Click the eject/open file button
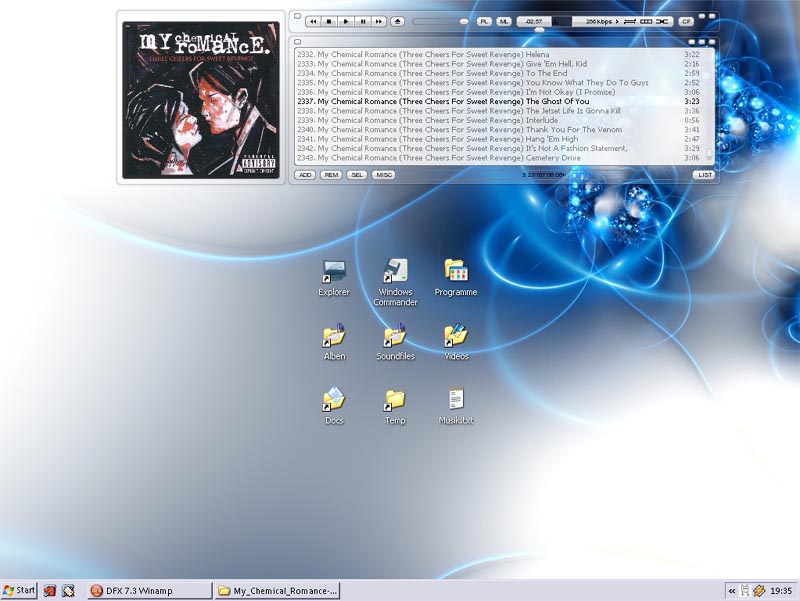Image resolution: width=800 pixels, height=601 pixels. (397, 21)
